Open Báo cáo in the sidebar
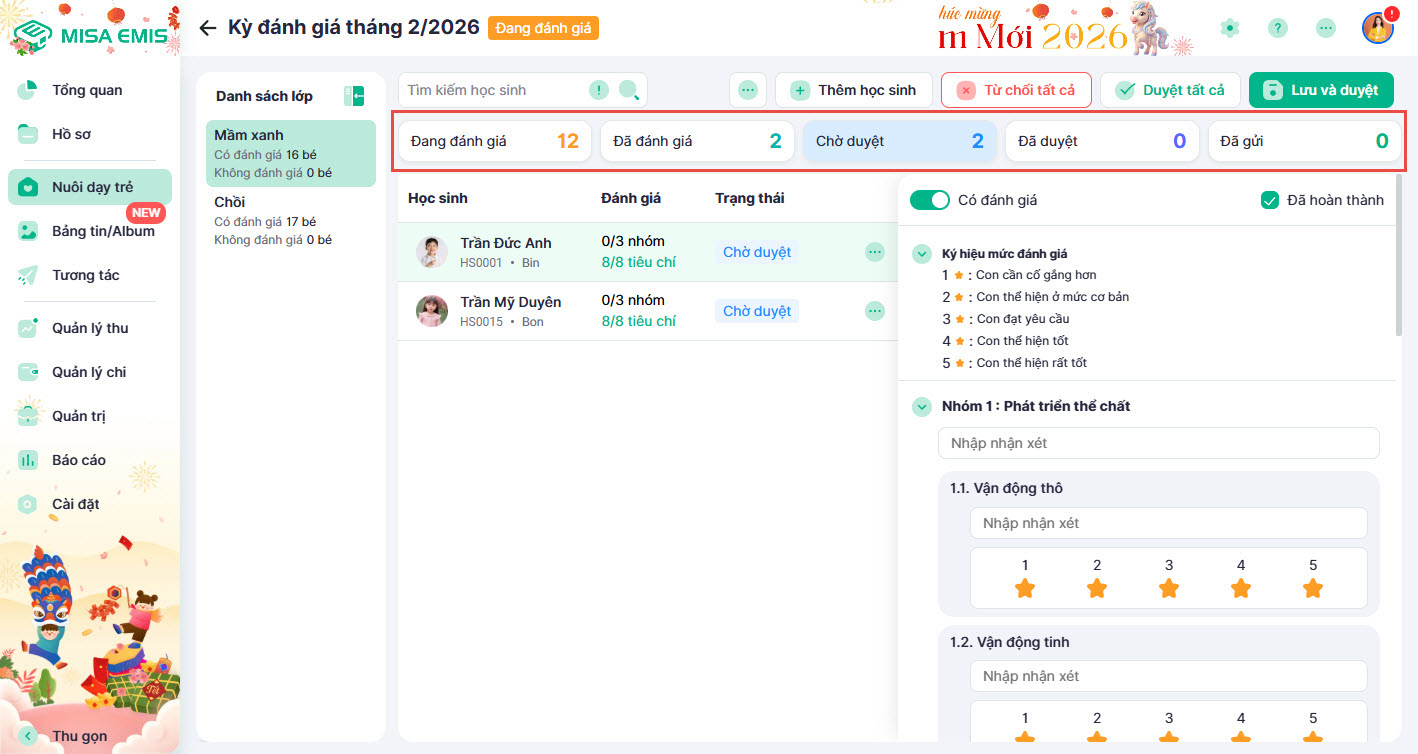 pyautogui.click(x=79, y=460)
